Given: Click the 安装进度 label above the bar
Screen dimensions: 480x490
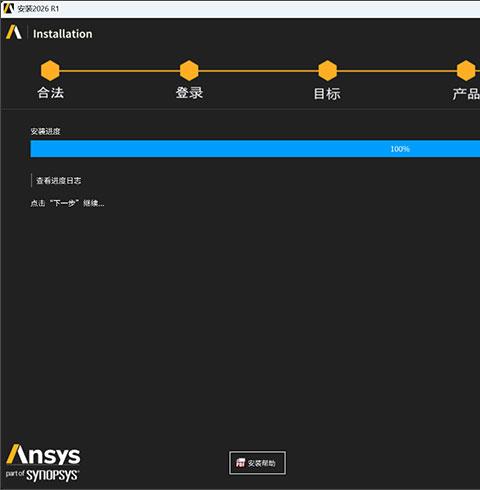Looking at the screenshot, I should click(x=45, y=131).
